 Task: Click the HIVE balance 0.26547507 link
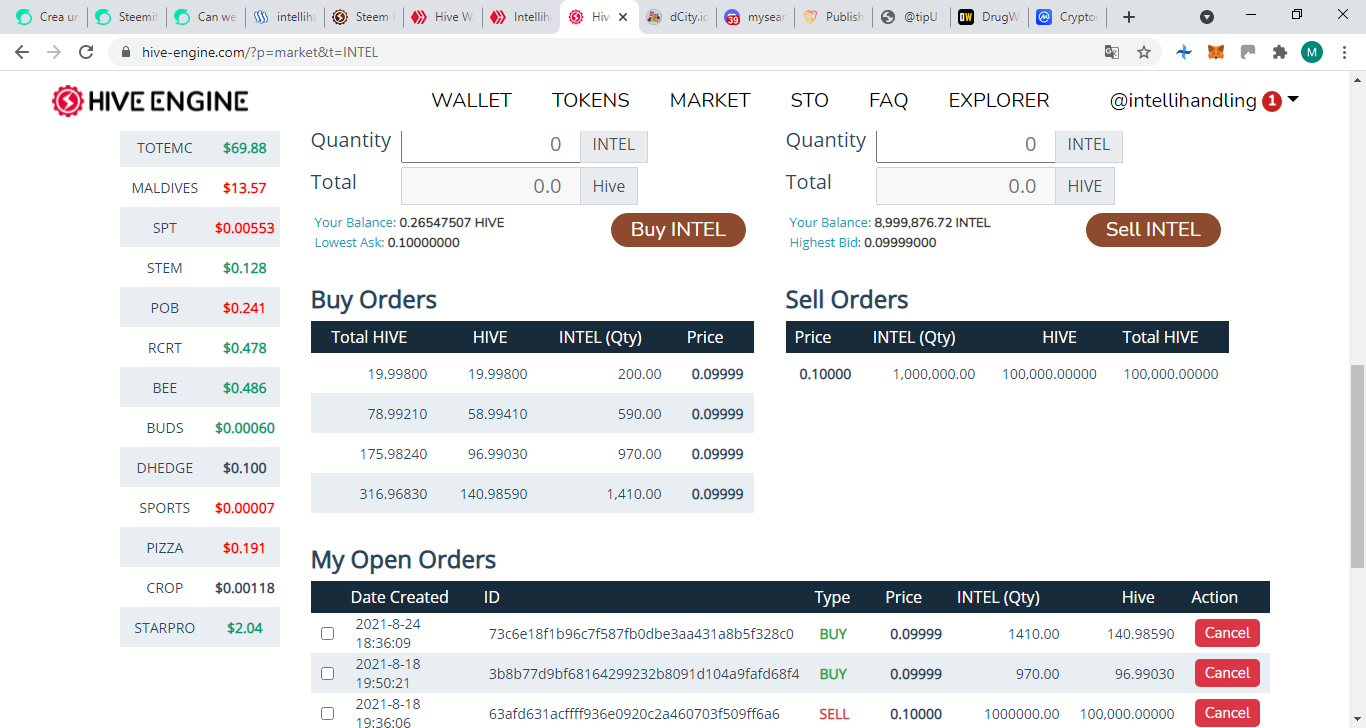[451, 223]
